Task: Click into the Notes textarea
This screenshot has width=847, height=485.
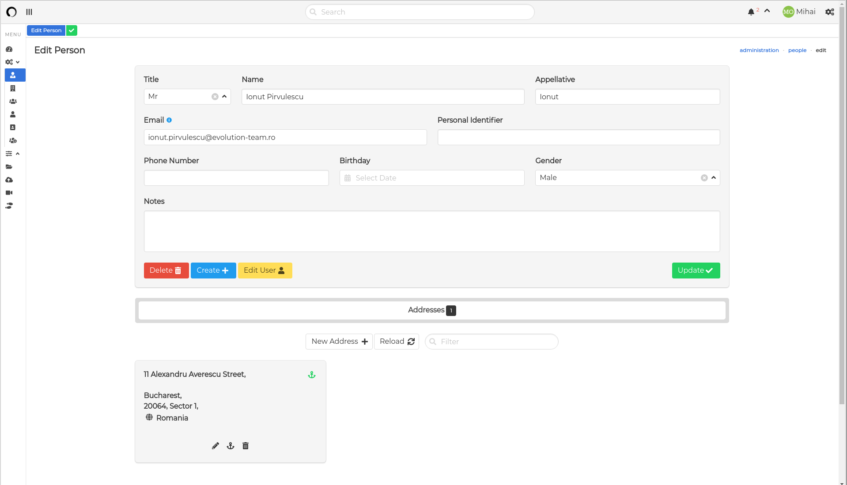Action: click(432, 231)
